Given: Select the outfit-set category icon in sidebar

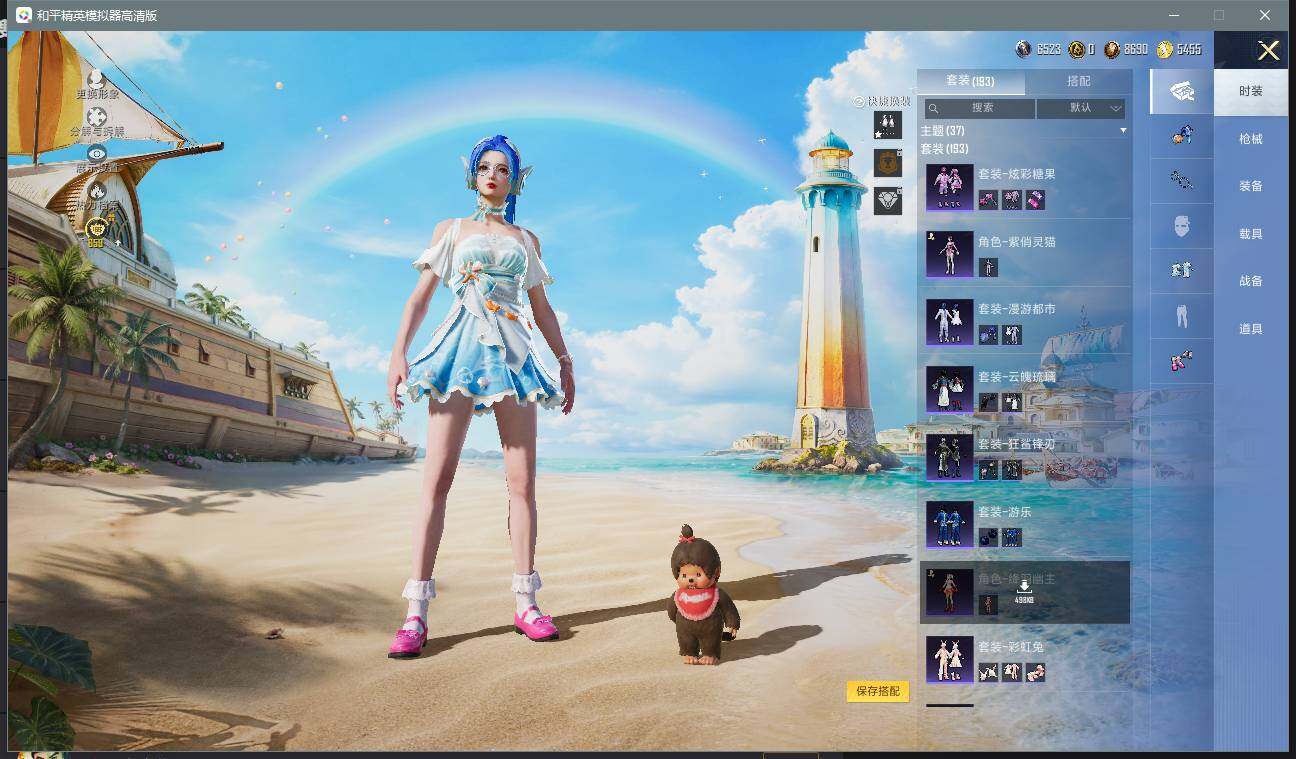Looking at the screenshot, I should [1182, 91].
